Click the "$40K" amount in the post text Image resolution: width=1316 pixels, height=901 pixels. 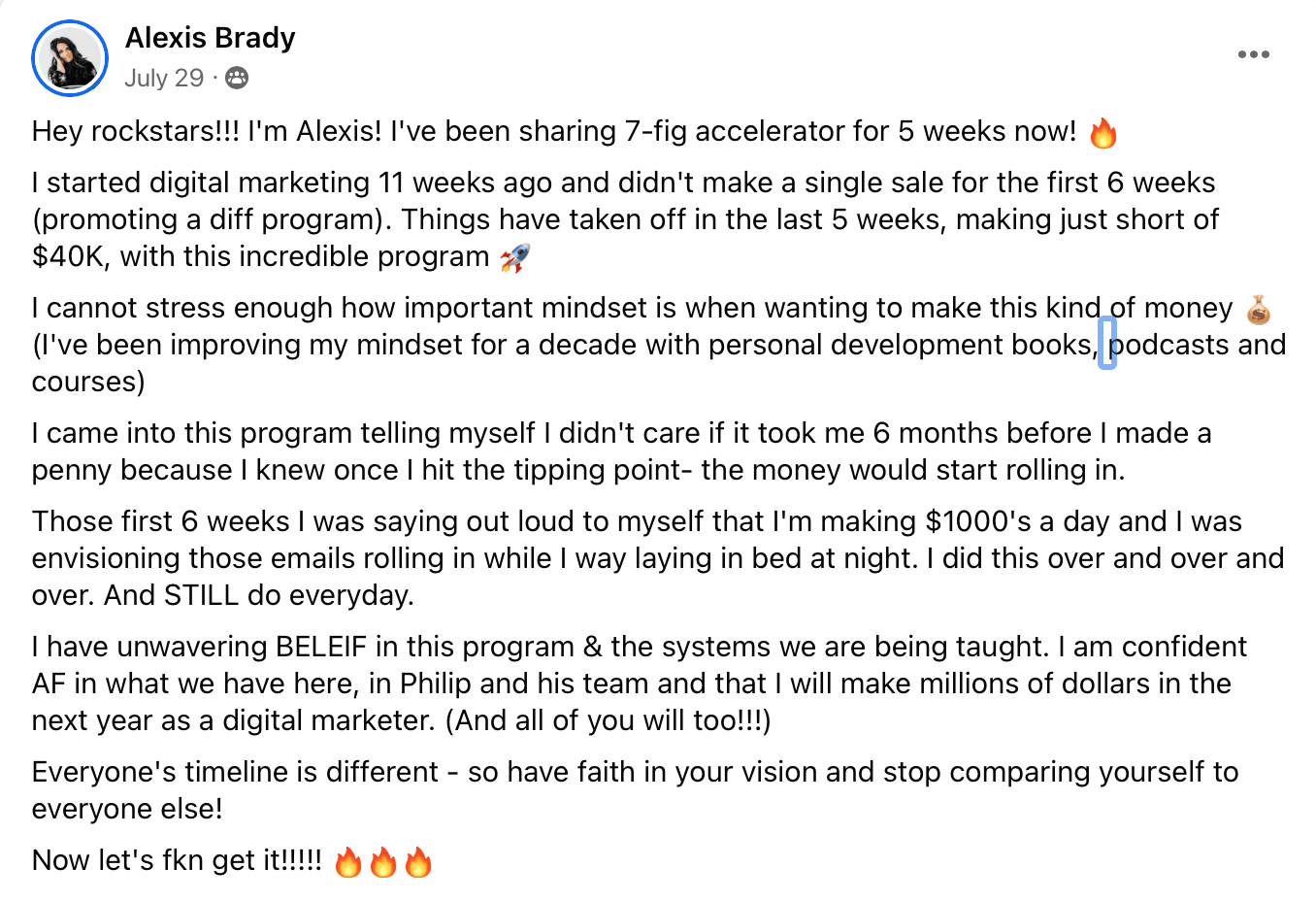tap(69, 256)
